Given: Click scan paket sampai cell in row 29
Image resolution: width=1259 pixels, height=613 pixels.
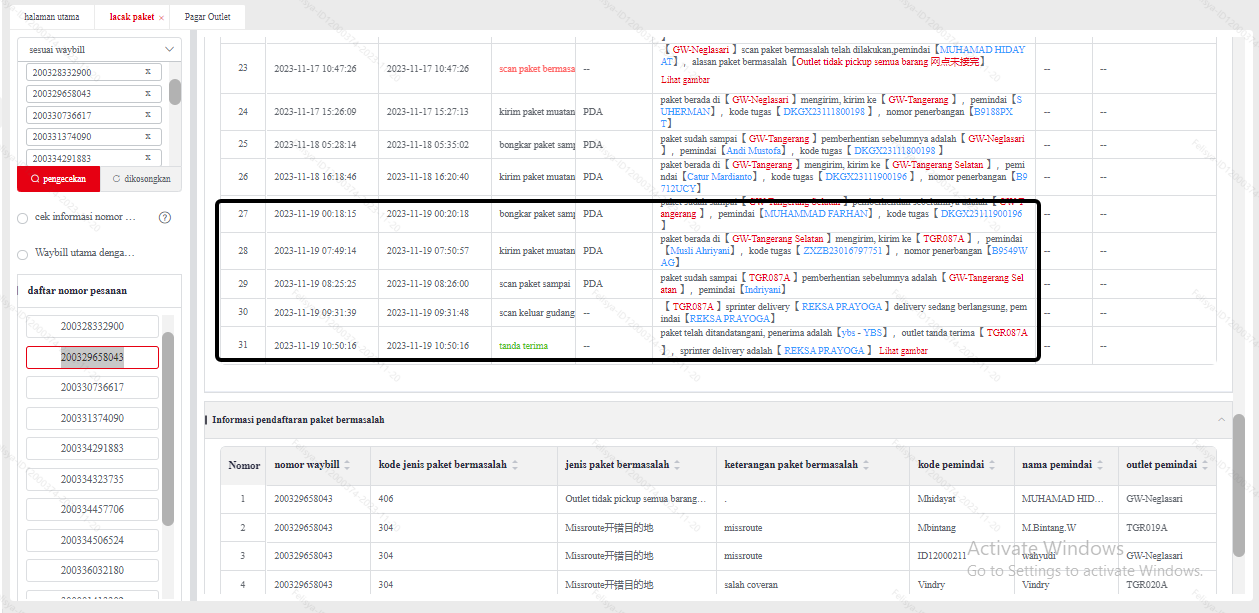Looking at the screenshot, I should 536,284.
